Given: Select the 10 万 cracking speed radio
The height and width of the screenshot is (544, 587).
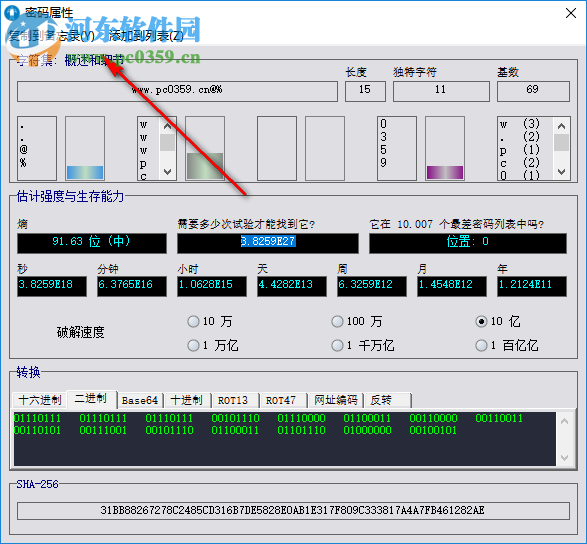Looking at the screenshot, I should 210,321.
